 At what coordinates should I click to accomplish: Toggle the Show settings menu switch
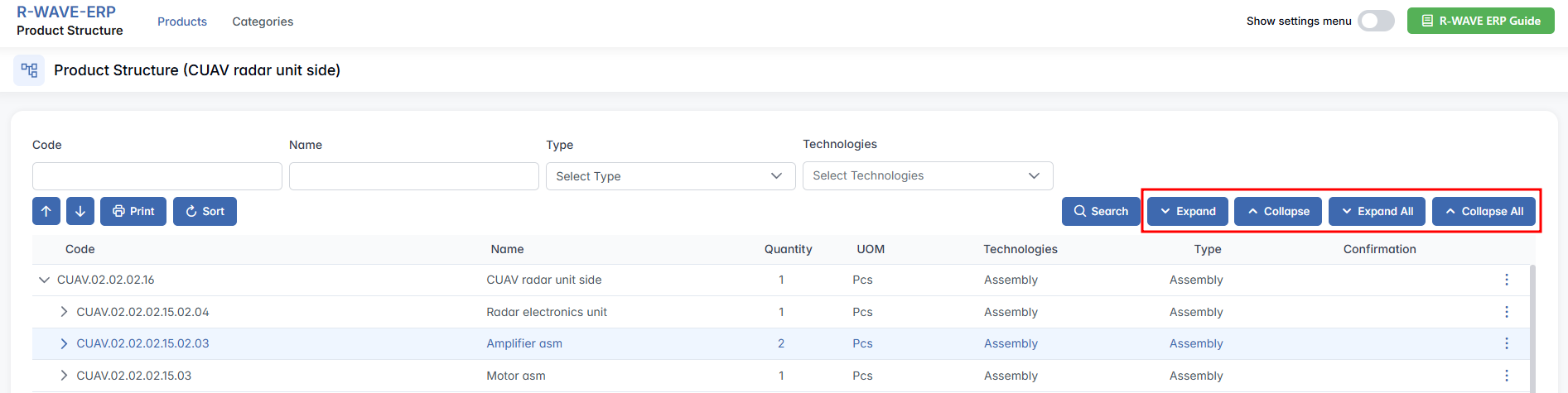(x=1376, y=21)
